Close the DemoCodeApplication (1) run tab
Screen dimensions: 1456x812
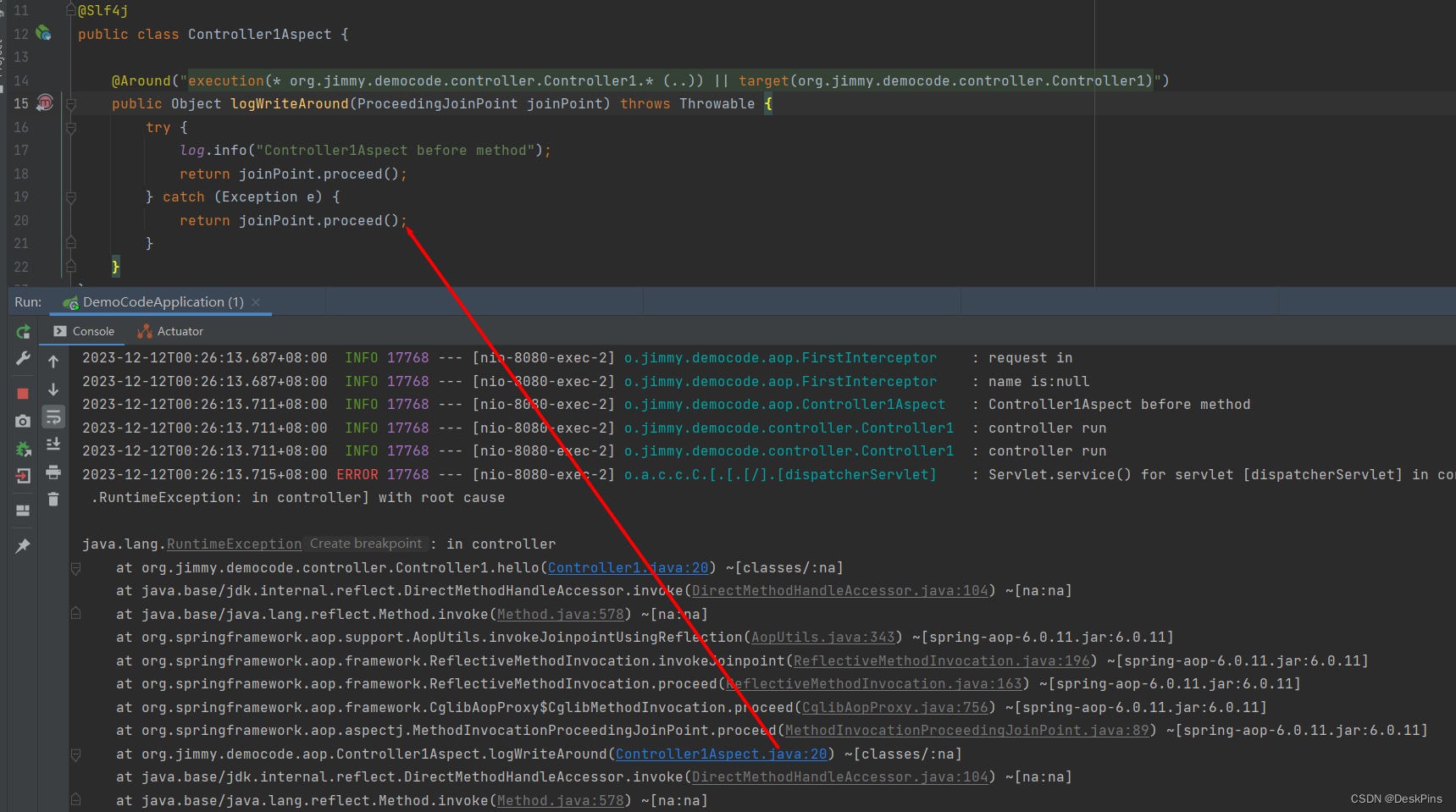pyautogui.click(x=256, y=302)
